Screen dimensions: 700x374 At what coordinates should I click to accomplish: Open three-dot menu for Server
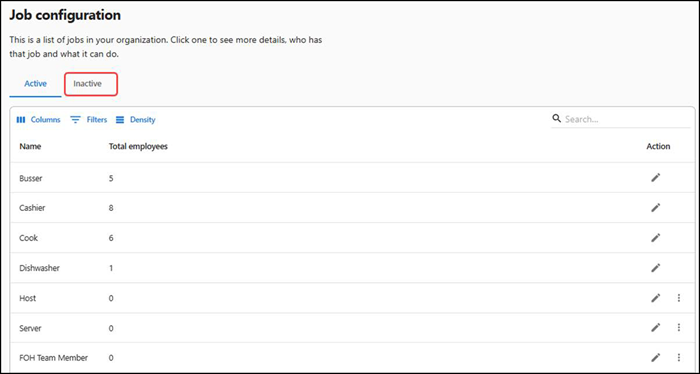point(679,328)
